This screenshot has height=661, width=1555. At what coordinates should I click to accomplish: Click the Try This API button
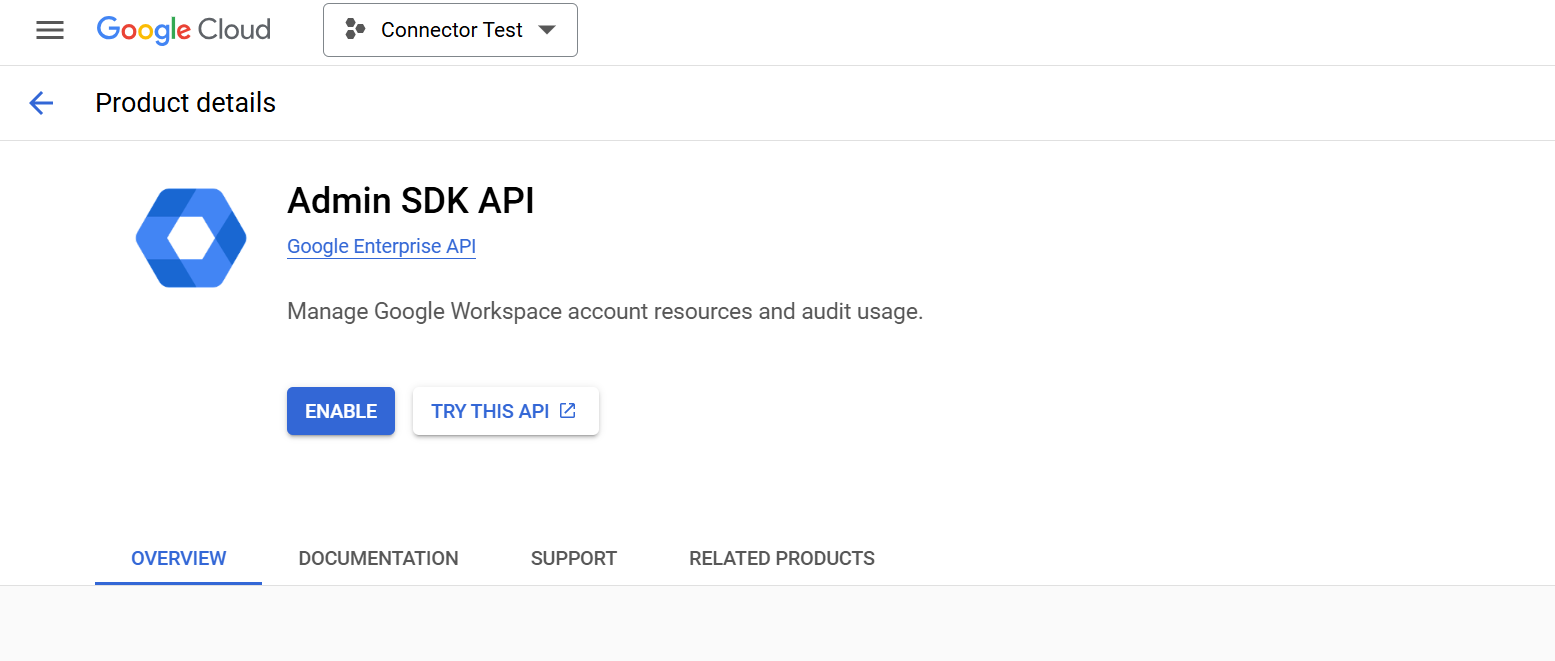[x=506, y=411]
